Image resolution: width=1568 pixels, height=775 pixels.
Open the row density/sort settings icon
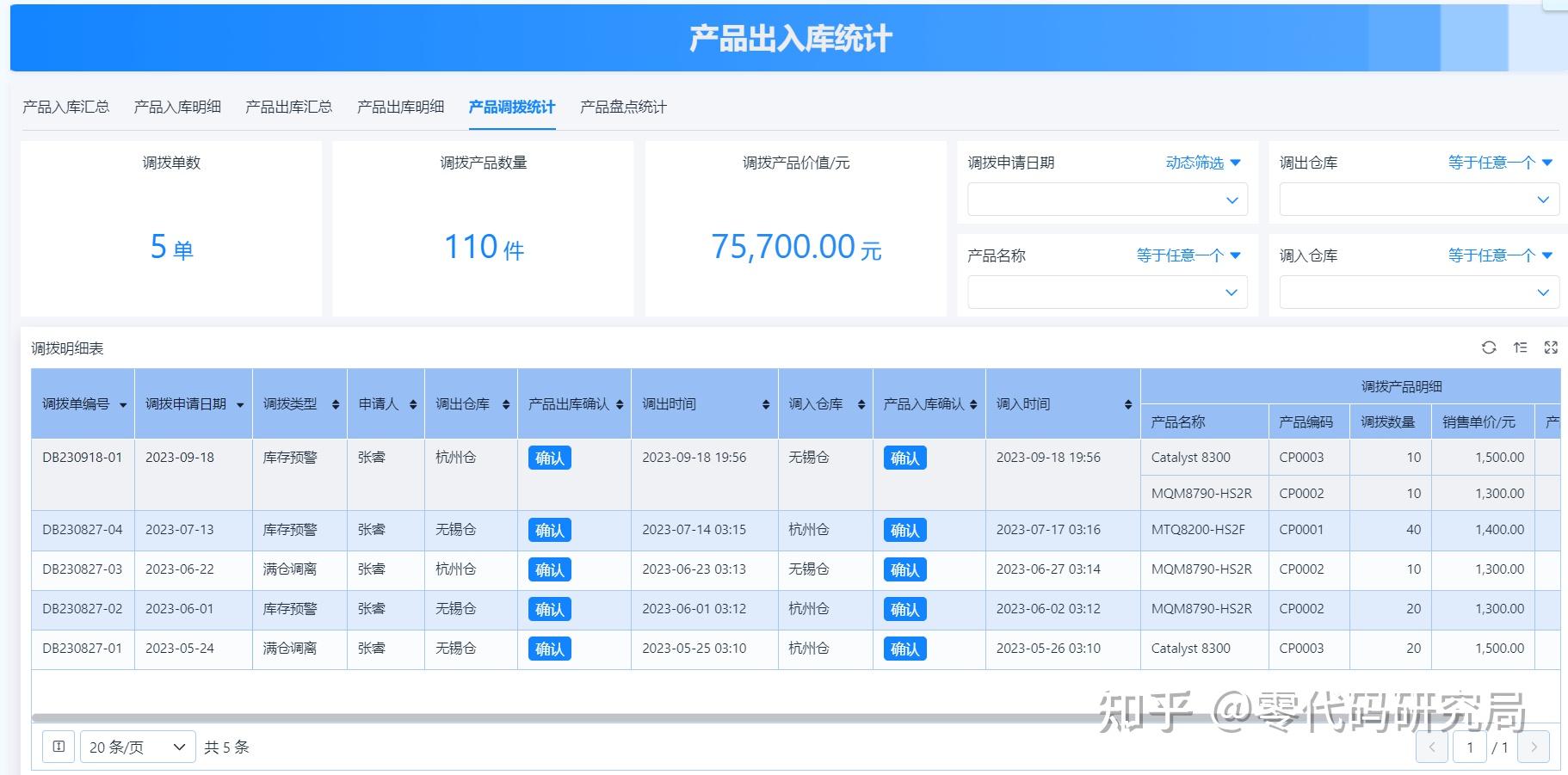click(1520, 348)
